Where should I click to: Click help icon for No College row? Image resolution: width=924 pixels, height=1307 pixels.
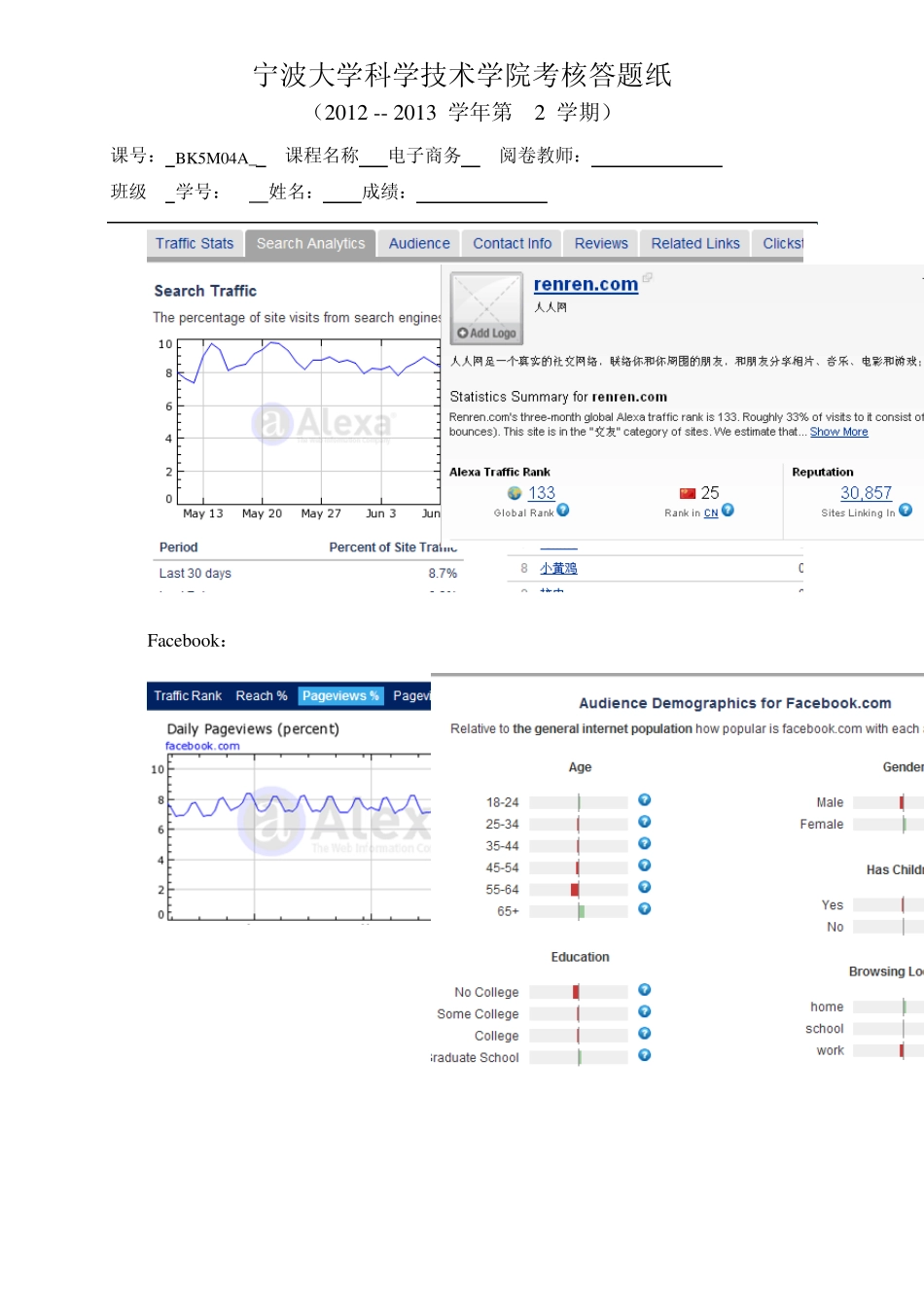click(x=644, y=990)
